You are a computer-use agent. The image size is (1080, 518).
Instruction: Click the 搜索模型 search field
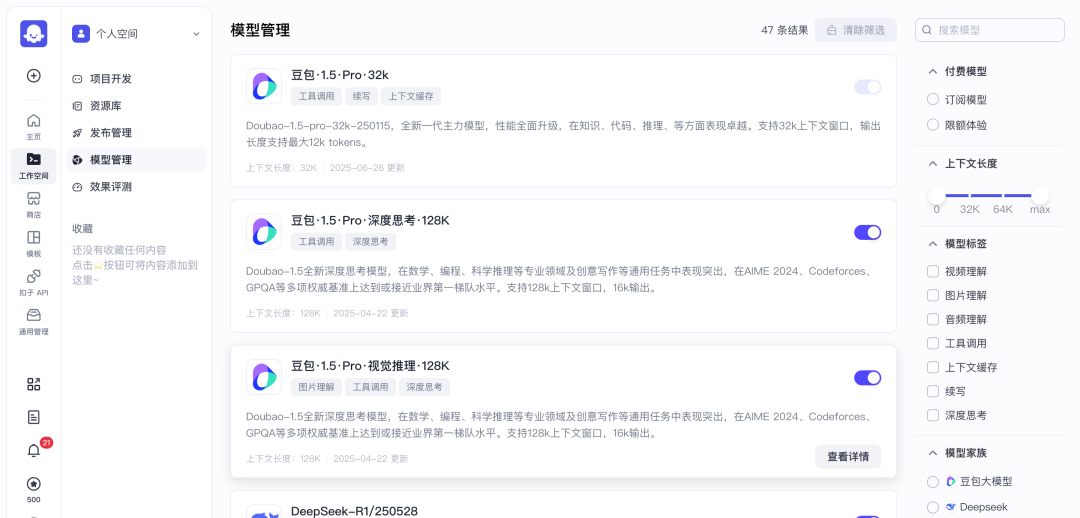(990, 30)
